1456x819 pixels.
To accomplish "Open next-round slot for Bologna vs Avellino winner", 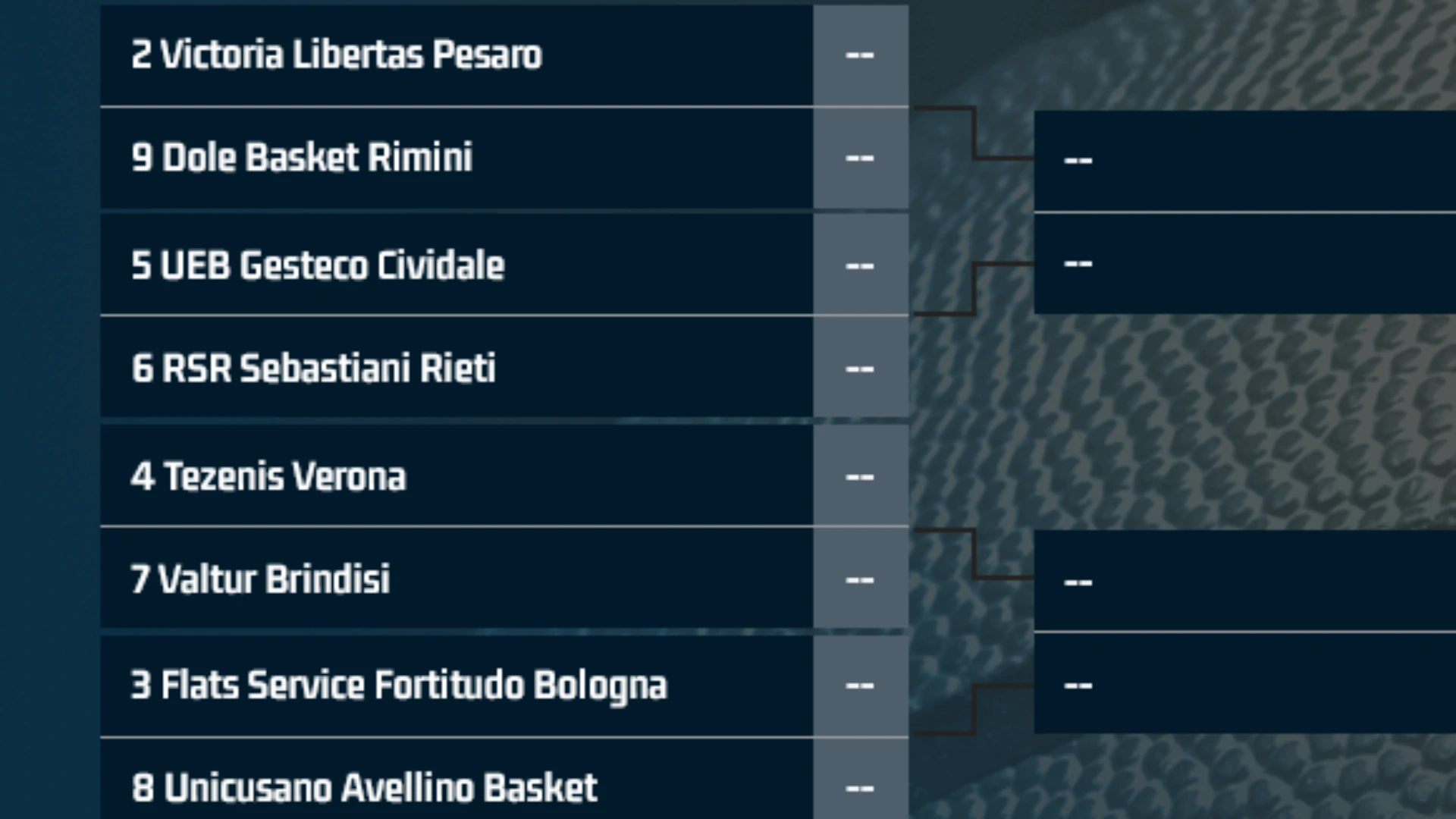I will coord(1245,684).
